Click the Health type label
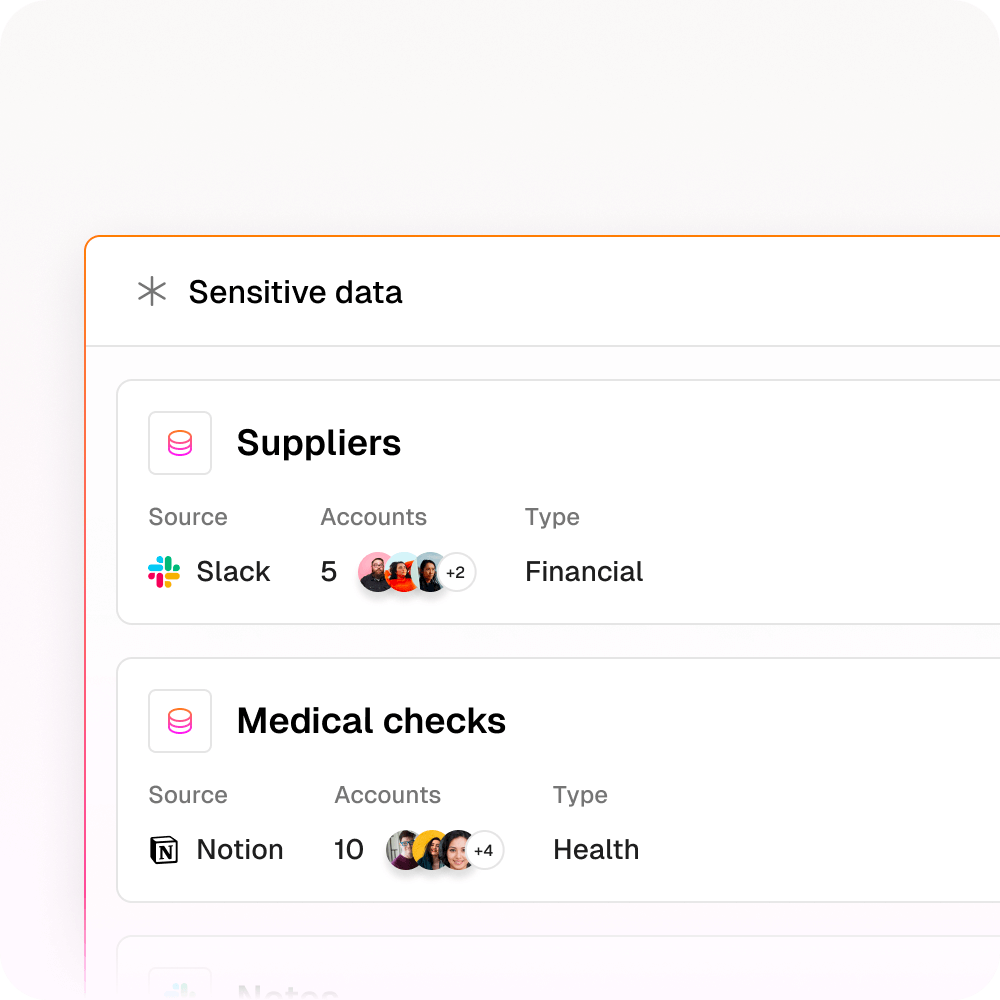 click(596, 849)
